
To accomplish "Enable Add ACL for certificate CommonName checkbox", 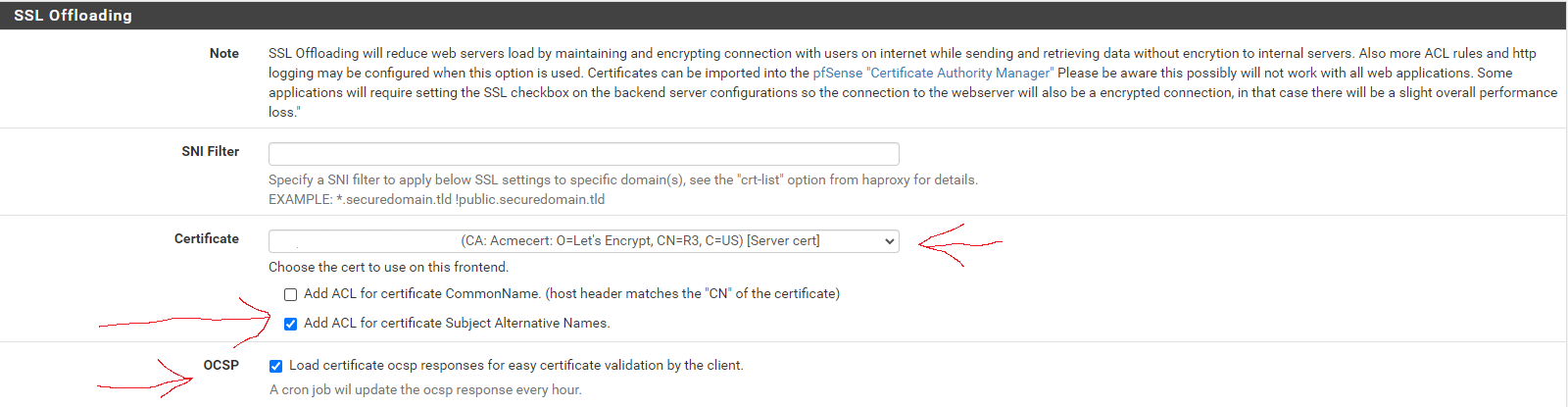I will [290, 294].
